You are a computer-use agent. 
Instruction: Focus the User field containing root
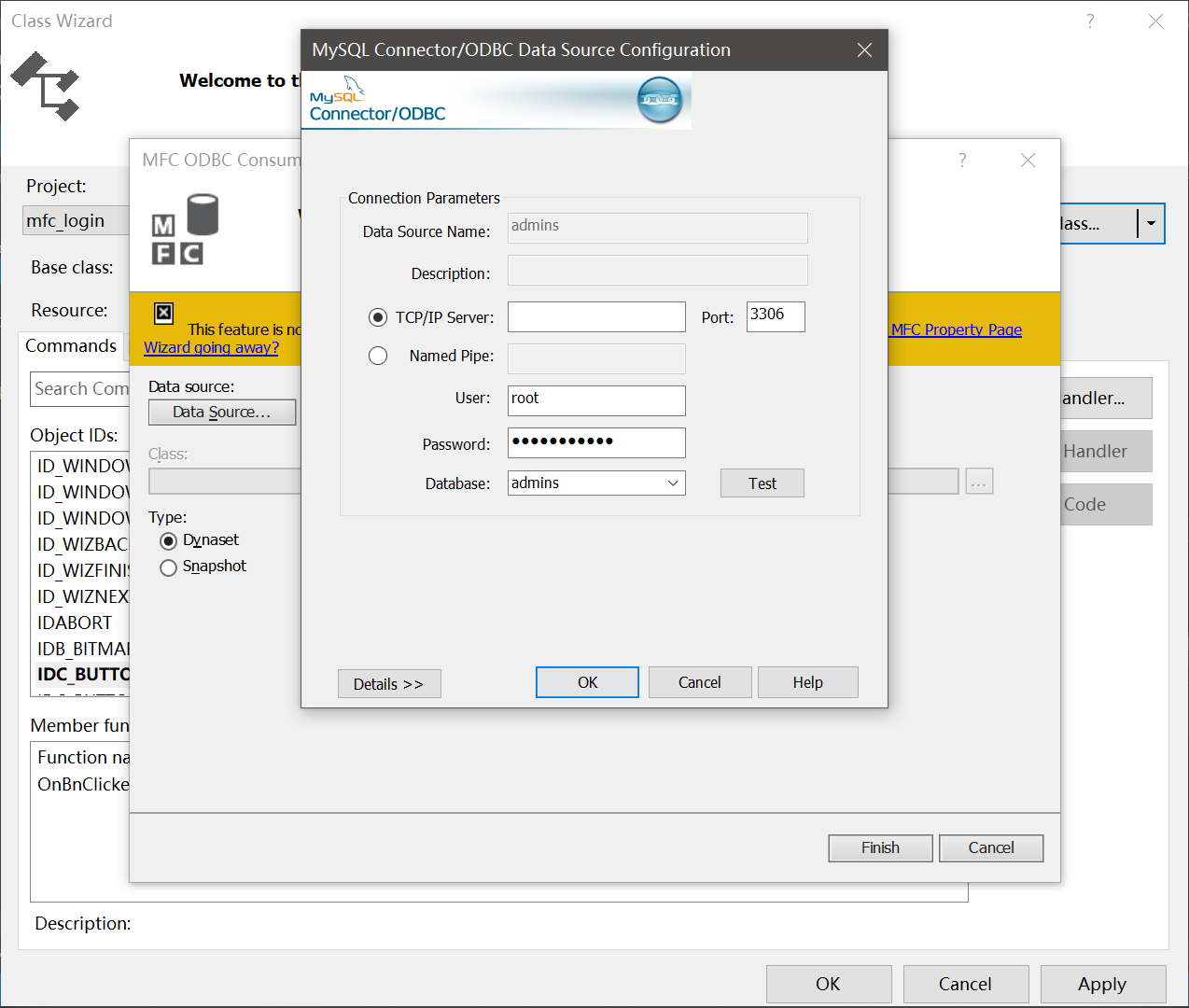pyautogui.click(x=596, y=400)
